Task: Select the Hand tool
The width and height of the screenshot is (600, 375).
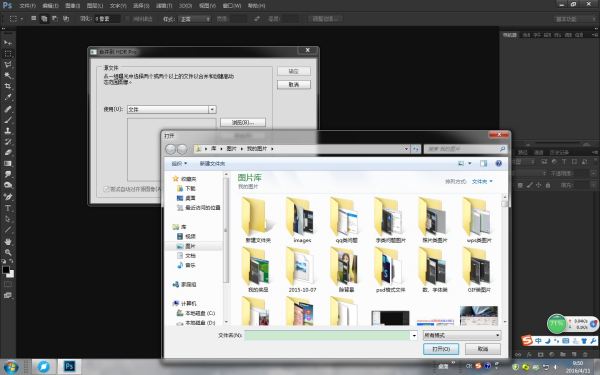Action: [8, 241]
